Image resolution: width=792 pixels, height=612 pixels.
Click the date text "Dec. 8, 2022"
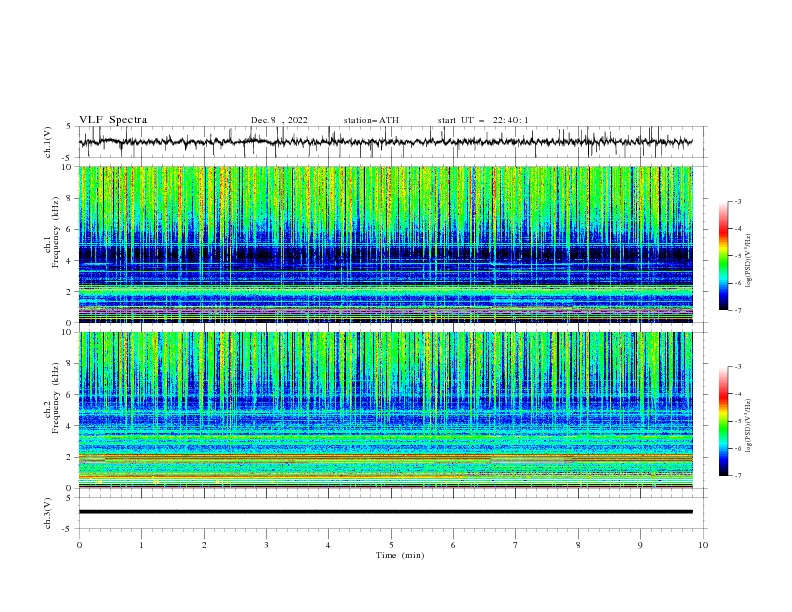coord(279,120)
